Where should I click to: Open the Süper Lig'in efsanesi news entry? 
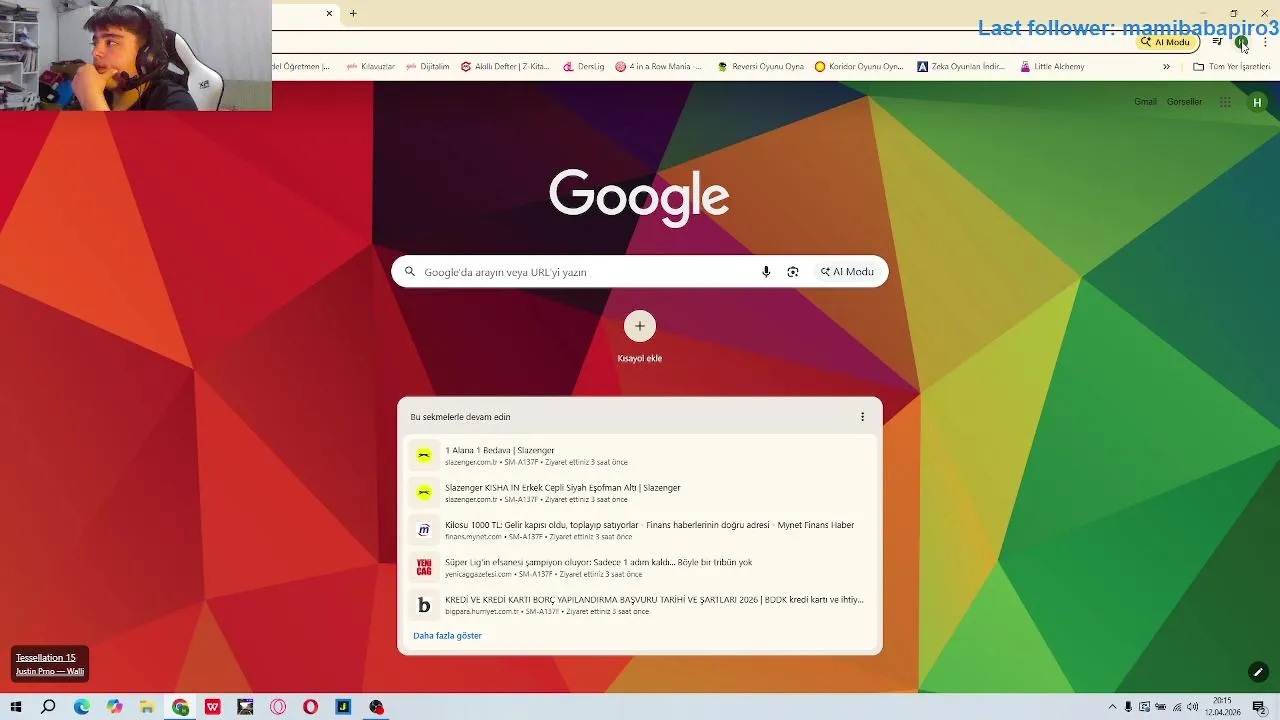(640, 568)
